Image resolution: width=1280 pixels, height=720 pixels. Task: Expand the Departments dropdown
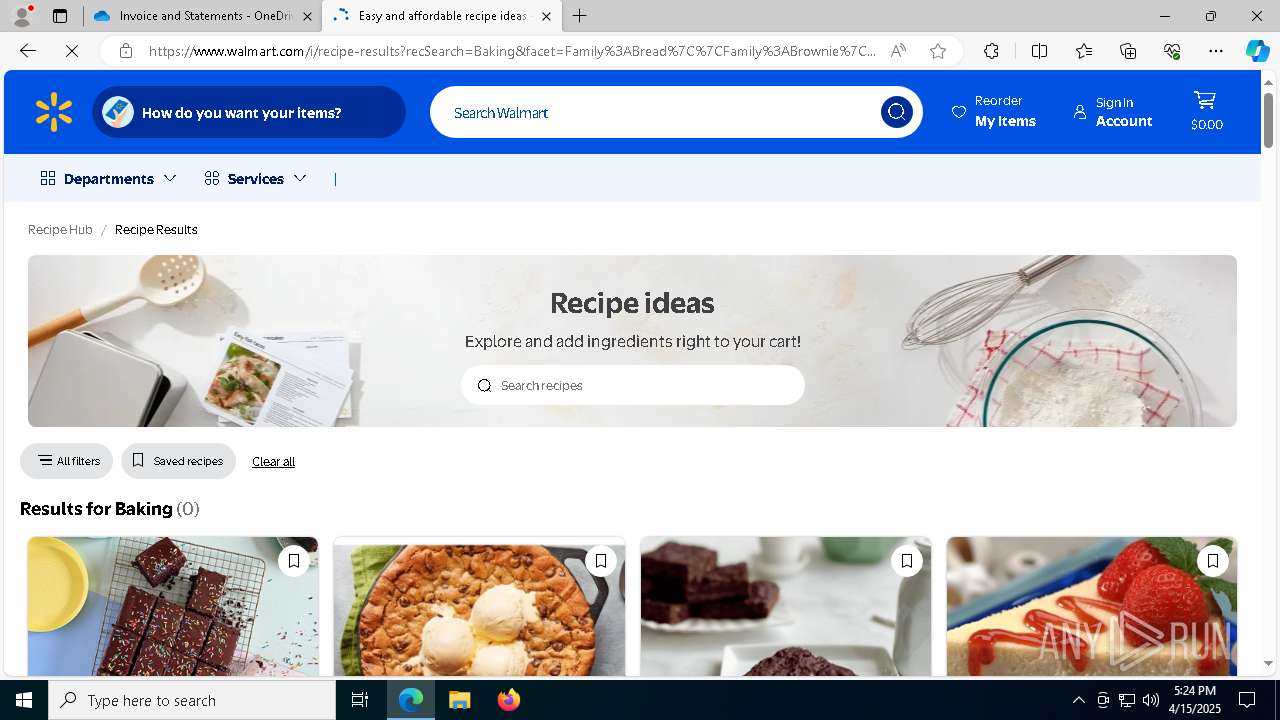pyautogui.click(x=108, y=178)
